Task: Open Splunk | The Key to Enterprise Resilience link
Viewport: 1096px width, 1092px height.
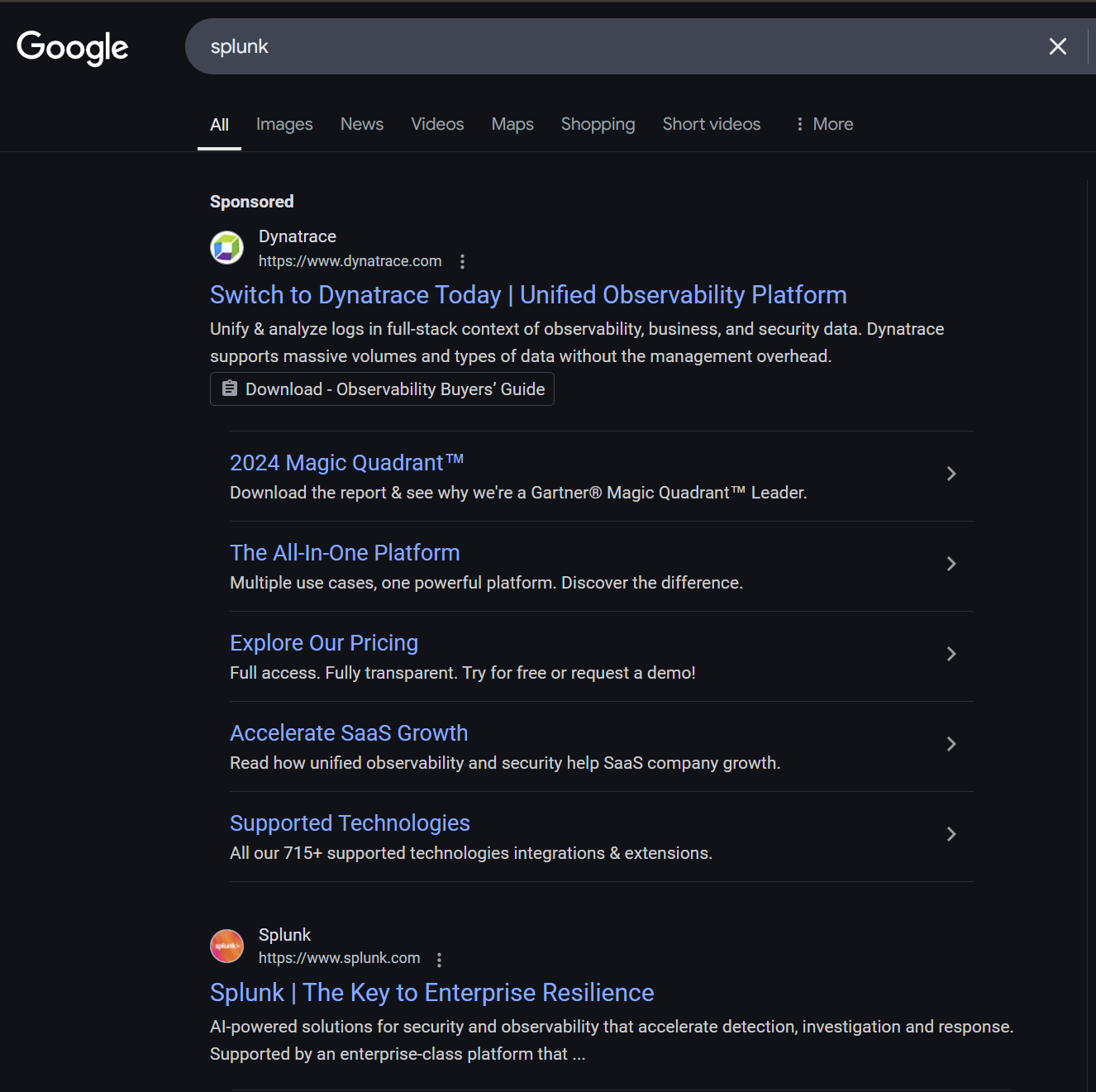Action: click(431, 993)
